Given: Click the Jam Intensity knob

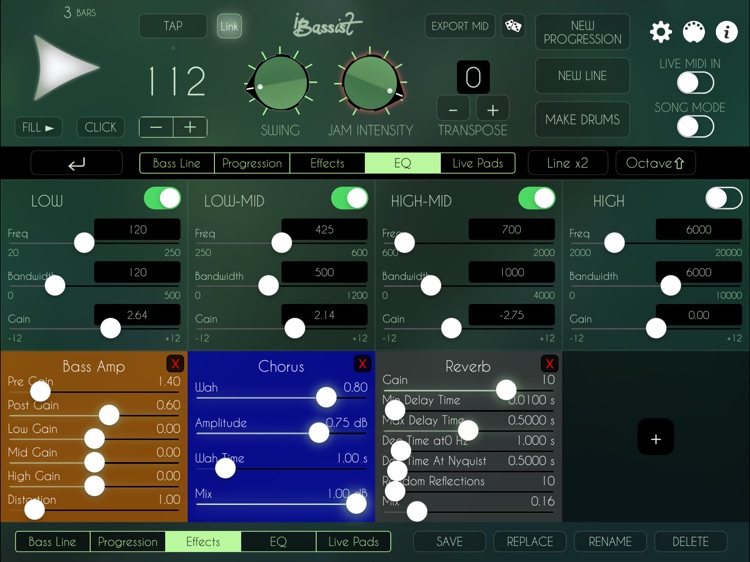Looking at the screenshot, I should click(x=370, y=82).
